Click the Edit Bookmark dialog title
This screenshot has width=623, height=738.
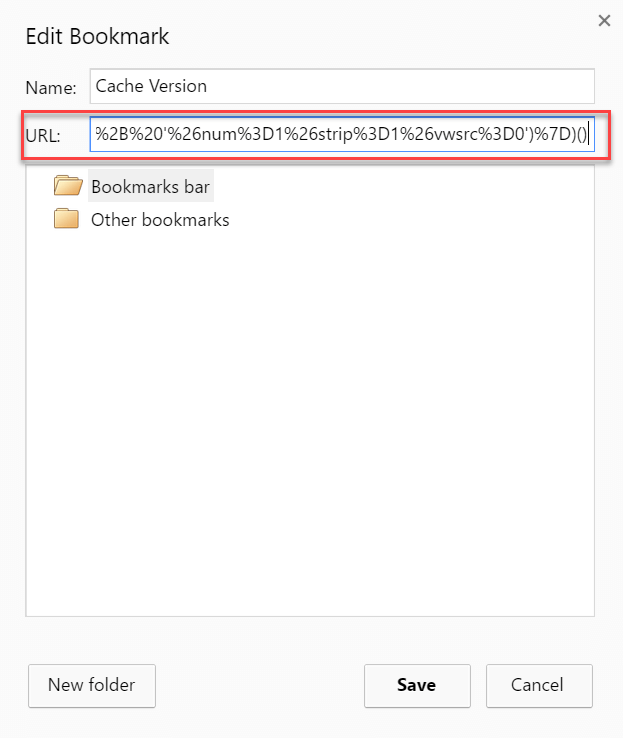pos(97,37)
